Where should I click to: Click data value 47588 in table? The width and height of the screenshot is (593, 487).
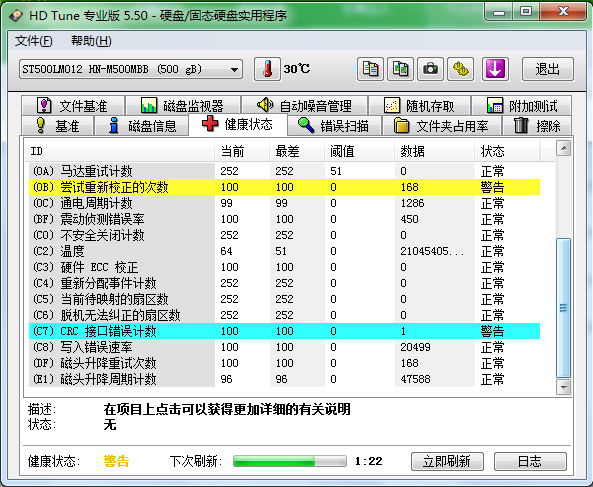click(415, 379)
